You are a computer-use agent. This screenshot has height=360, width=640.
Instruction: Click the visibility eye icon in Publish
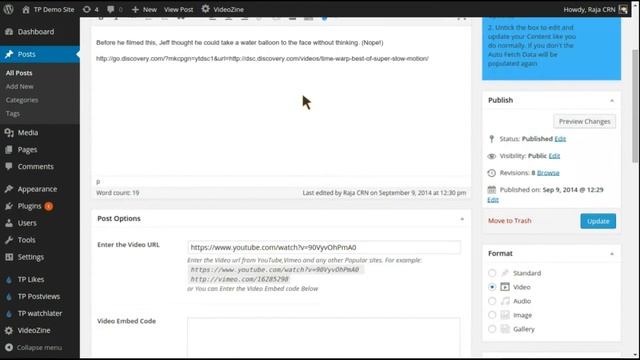point(491,156)
